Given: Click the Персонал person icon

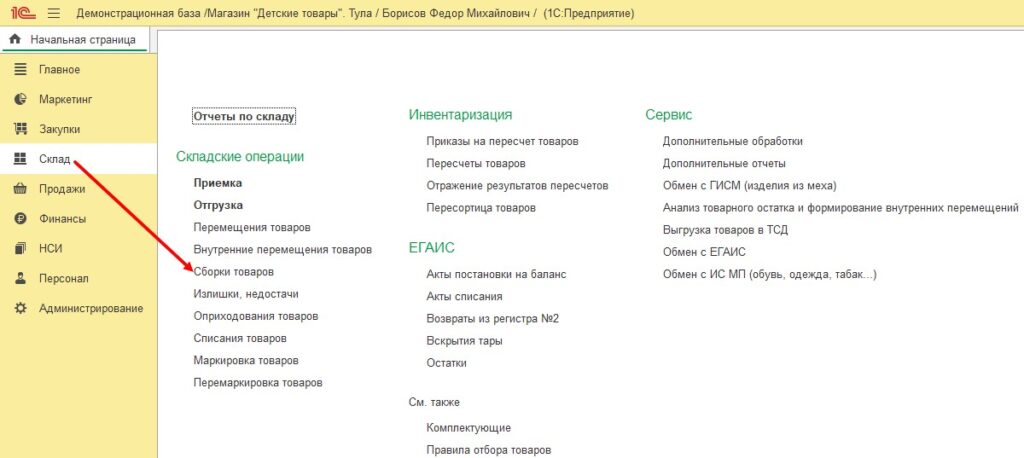Looking at the screenshot, I should pyautogui.click(x=20, y=279).
